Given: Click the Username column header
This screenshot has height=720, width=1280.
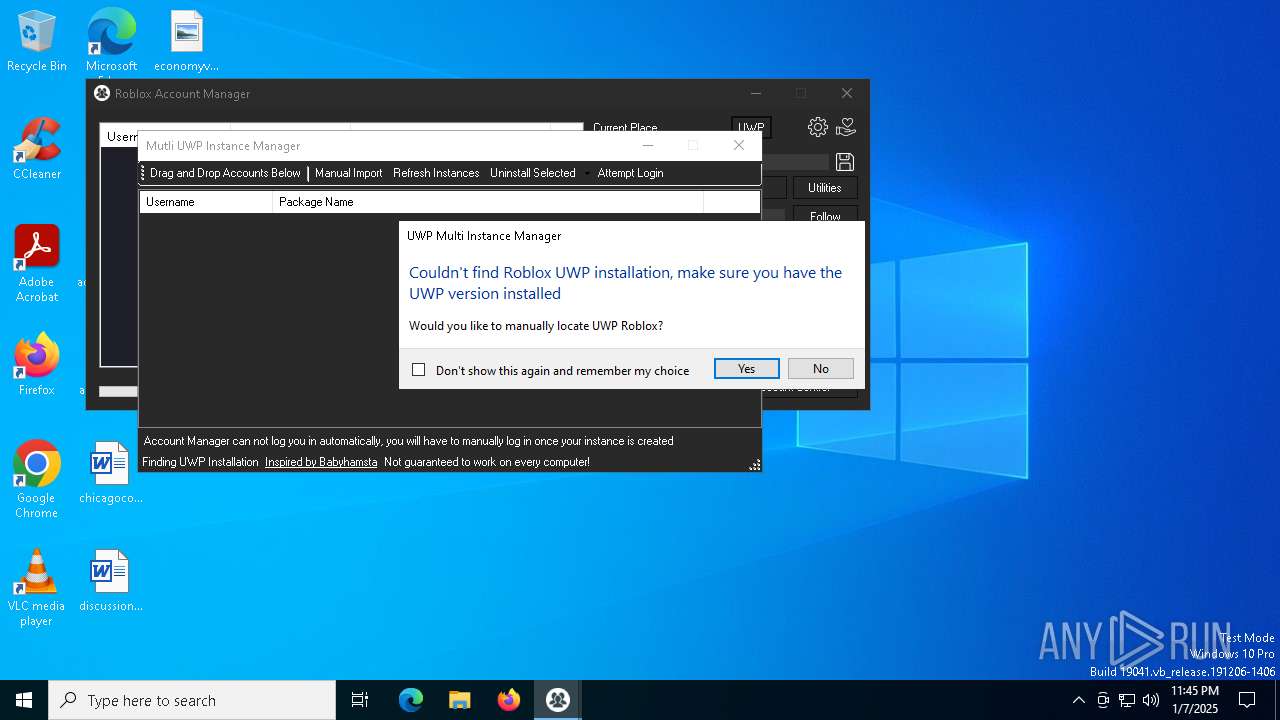Looking at the screenshot, I should 206,202.
